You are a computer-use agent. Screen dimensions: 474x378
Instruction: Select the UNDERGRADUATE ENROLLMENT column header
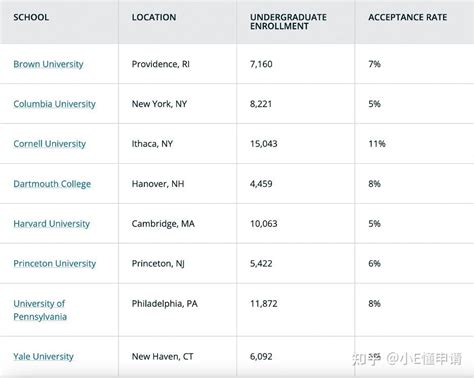click(x=288, y=22)
